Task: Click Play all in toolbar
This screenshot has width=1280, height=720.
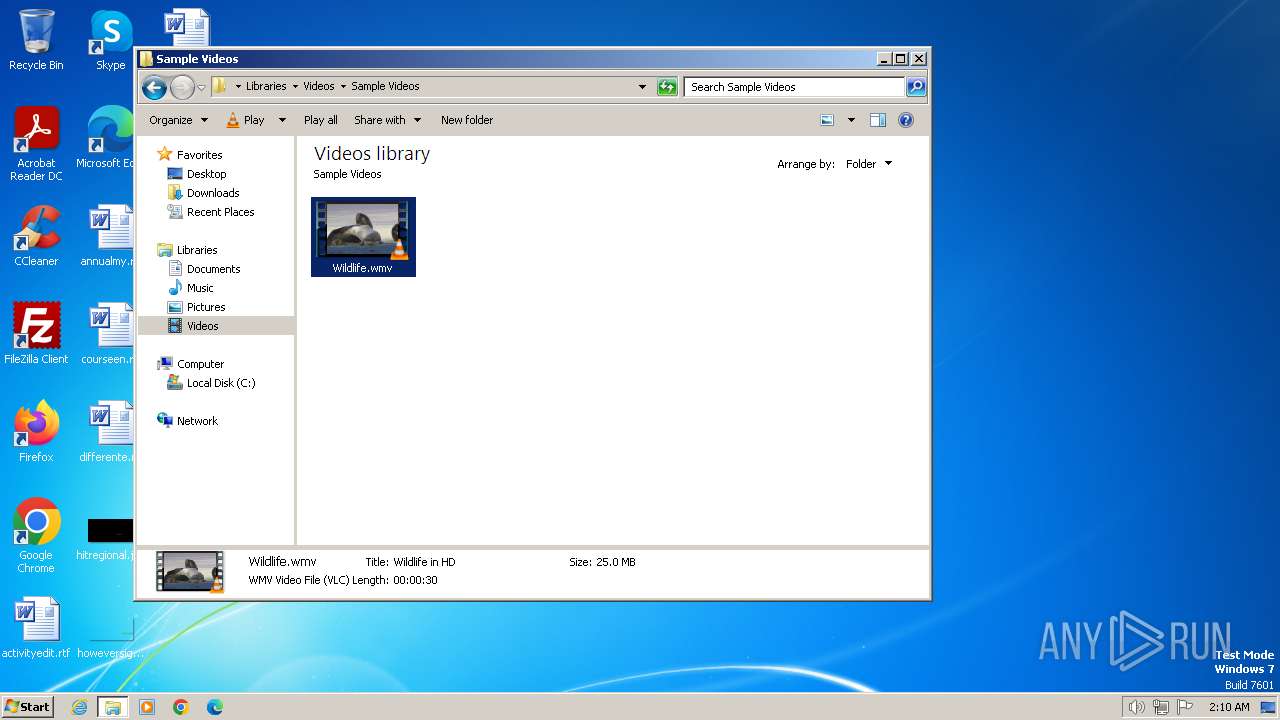Action: 320,120
